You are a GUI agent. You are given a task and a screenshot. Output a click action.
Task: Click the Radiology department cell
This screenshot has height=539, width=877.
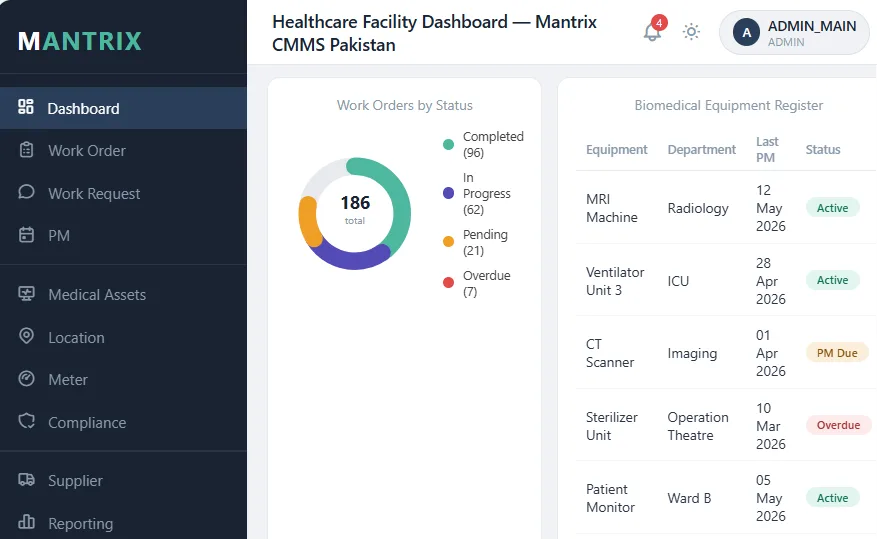pos(698,209)
